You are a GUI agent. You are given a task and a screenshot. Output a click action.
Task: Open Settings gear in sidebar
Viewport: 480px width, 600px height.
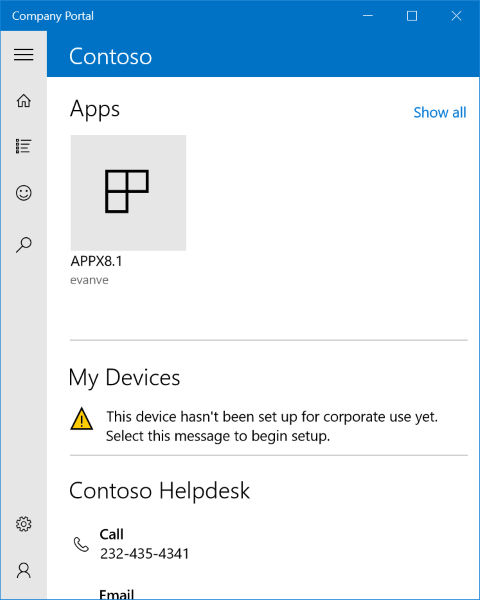24,524
